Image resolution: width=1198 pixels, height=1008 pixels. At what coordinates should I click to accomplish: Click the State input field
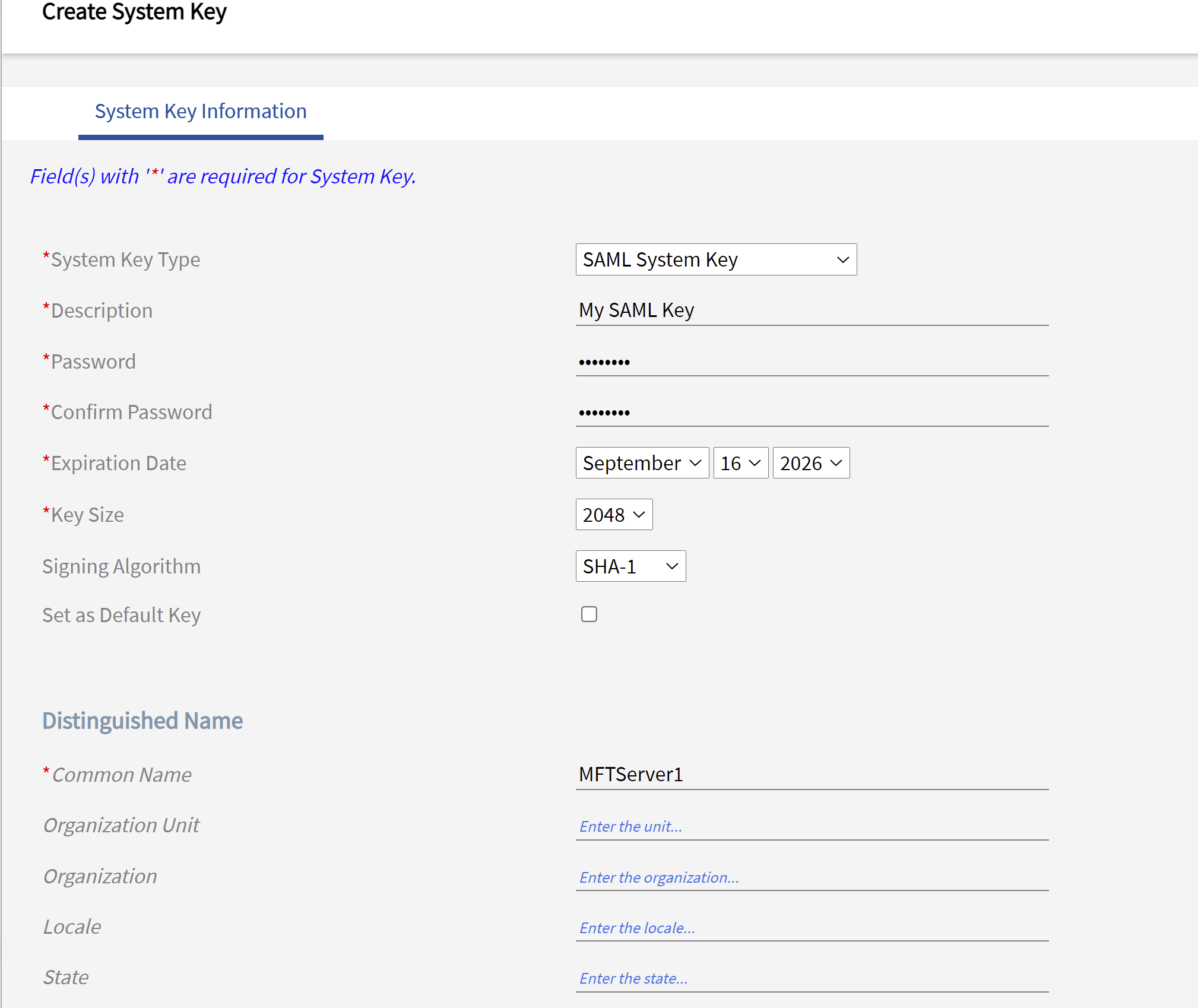[x=811, y=978]
